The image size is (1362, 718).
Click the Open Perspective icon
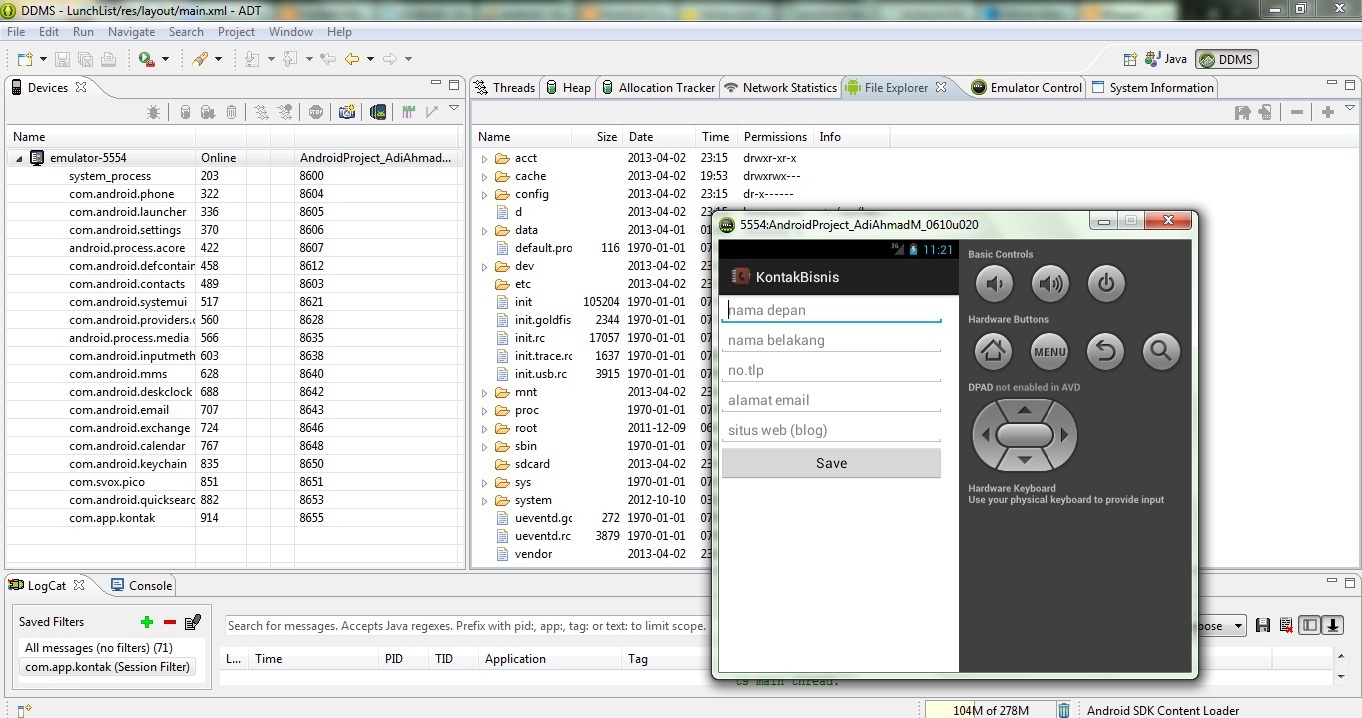1130,59
